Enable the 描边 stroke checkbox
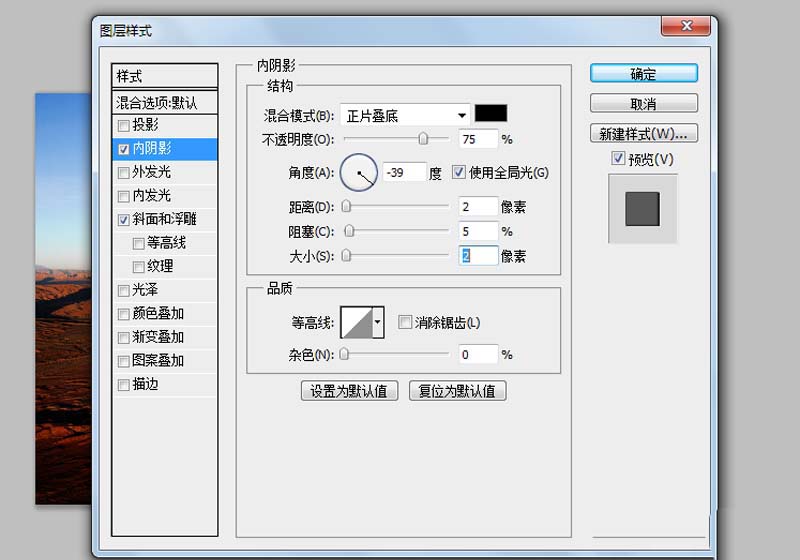Viewport: 800px width, 560px height. click(x=123, y=385)
